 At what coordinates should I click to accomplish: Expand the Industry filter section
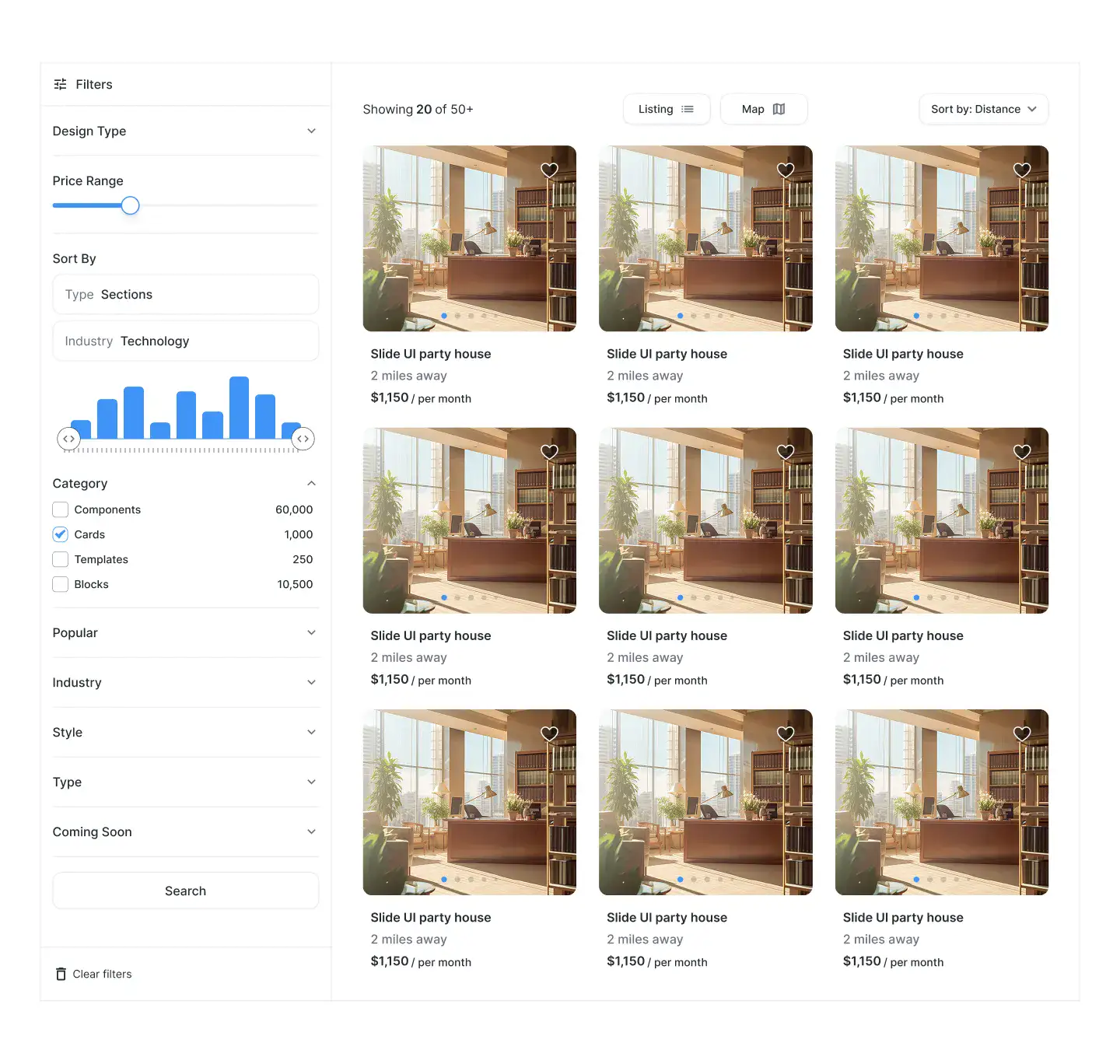point(185,682)
